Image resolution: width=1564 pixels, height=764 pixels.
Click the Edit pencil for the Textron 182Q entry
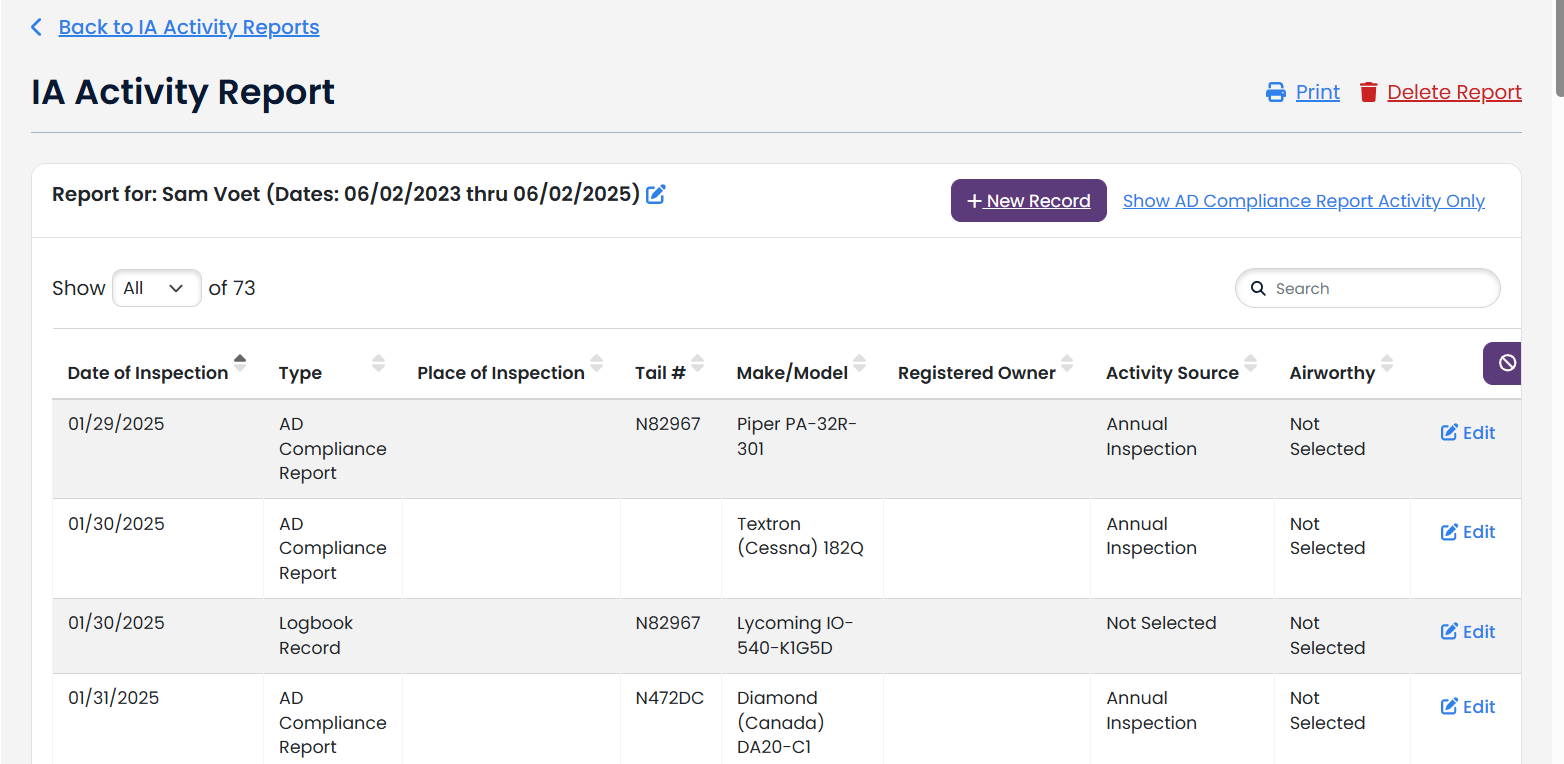pyautogui.click(x=1449, y=531)
